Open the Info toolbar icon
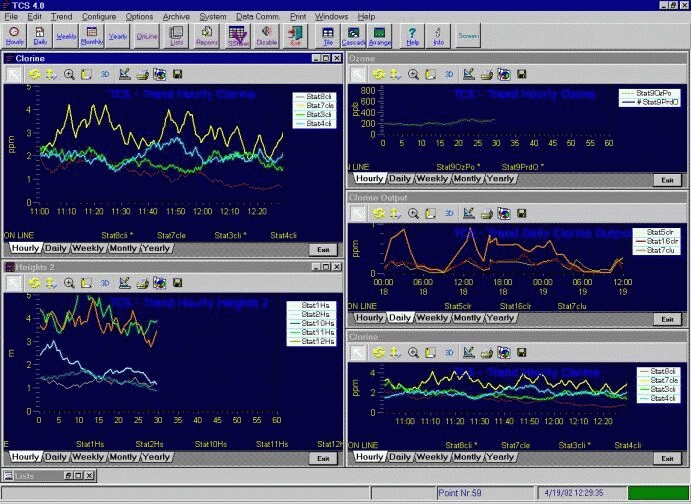 (438, 36)
